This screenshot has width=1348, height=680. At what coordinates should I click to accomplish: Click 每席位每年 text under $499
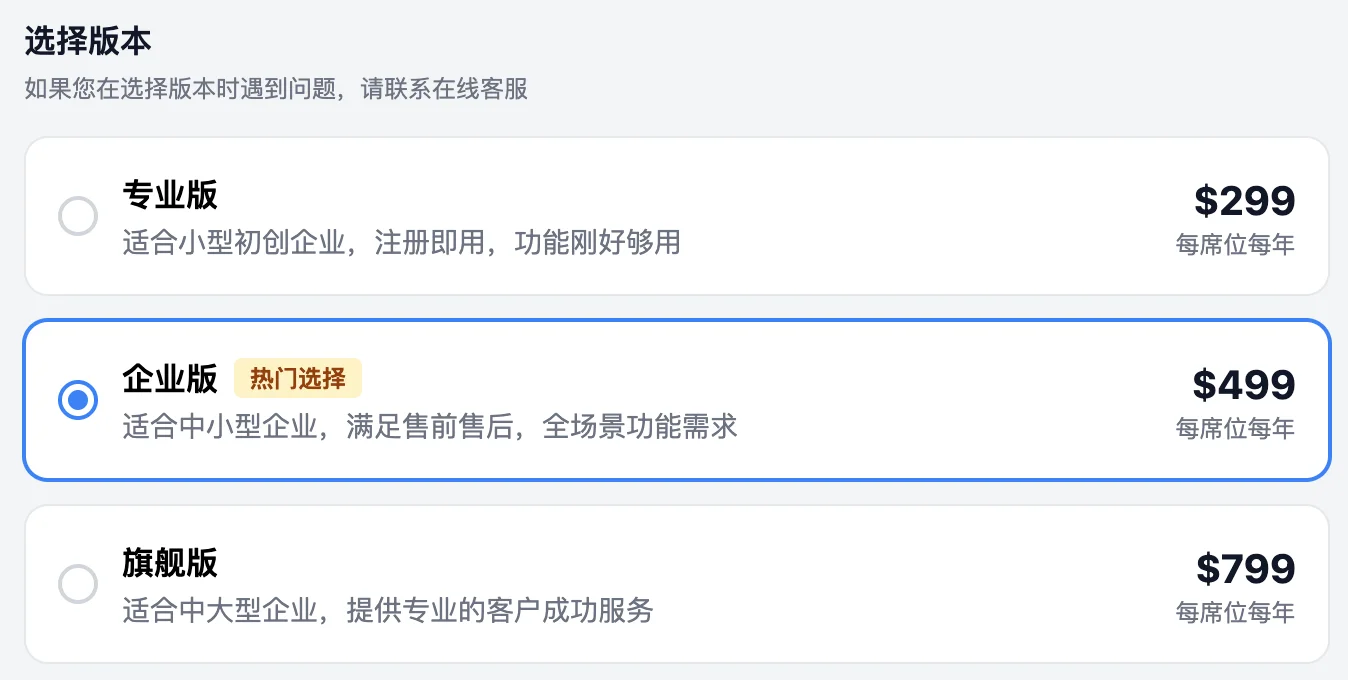coord(1235,428)
